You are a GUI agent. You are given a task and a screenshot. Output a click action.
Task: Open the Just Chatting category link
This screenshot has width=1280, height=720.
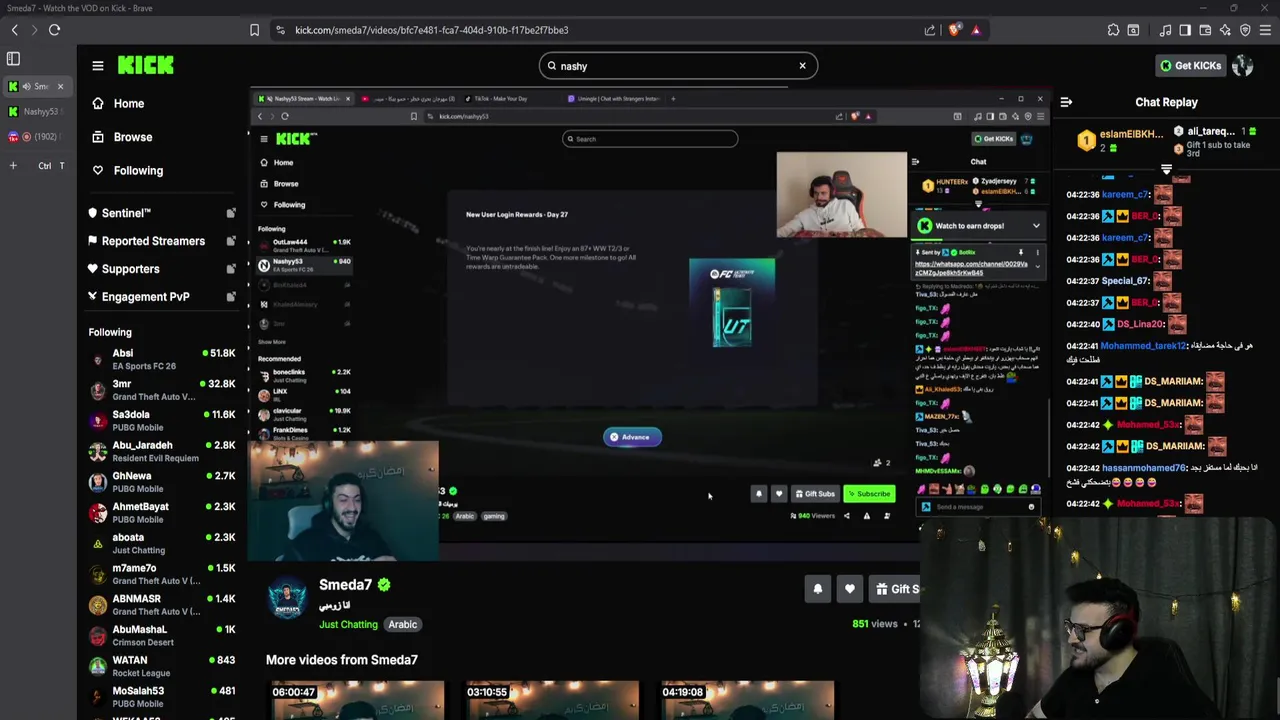pyautogui.click(x=348, y=625)
